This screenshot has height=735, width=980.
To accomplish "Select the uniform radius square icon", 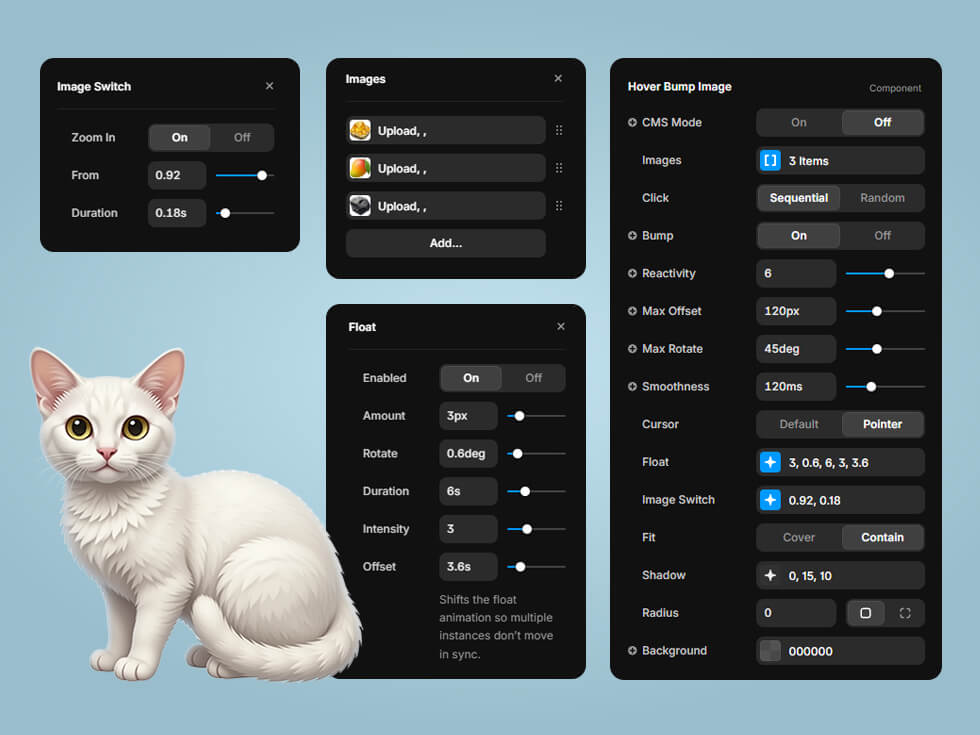I will click(x=865, y=613).
